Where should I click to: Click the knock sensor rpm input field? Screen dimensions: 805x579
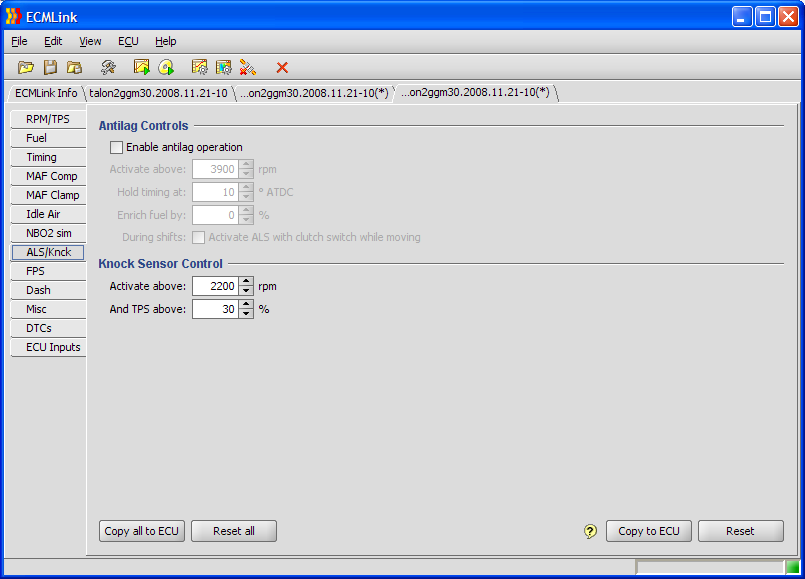coord(214,286)
